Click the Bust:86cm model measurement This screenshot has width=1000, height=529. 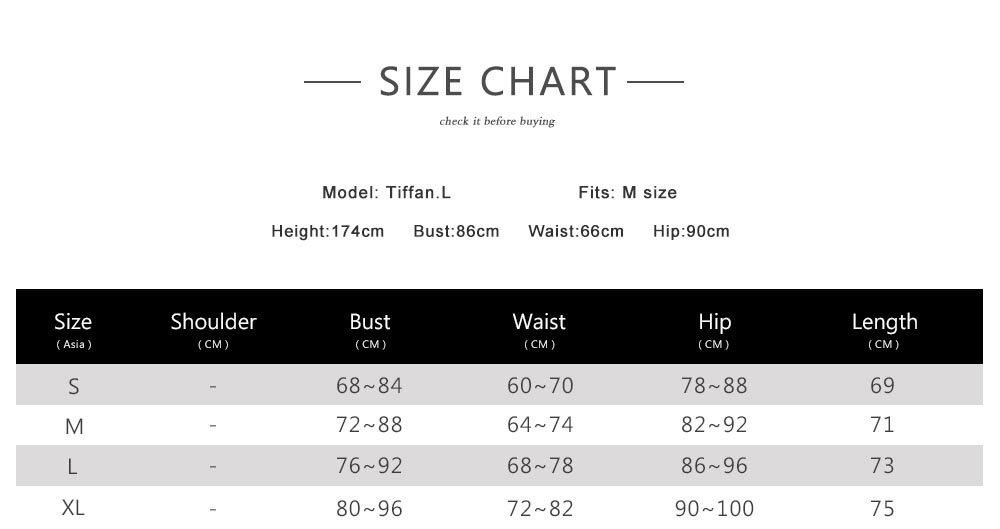[456, 231]
